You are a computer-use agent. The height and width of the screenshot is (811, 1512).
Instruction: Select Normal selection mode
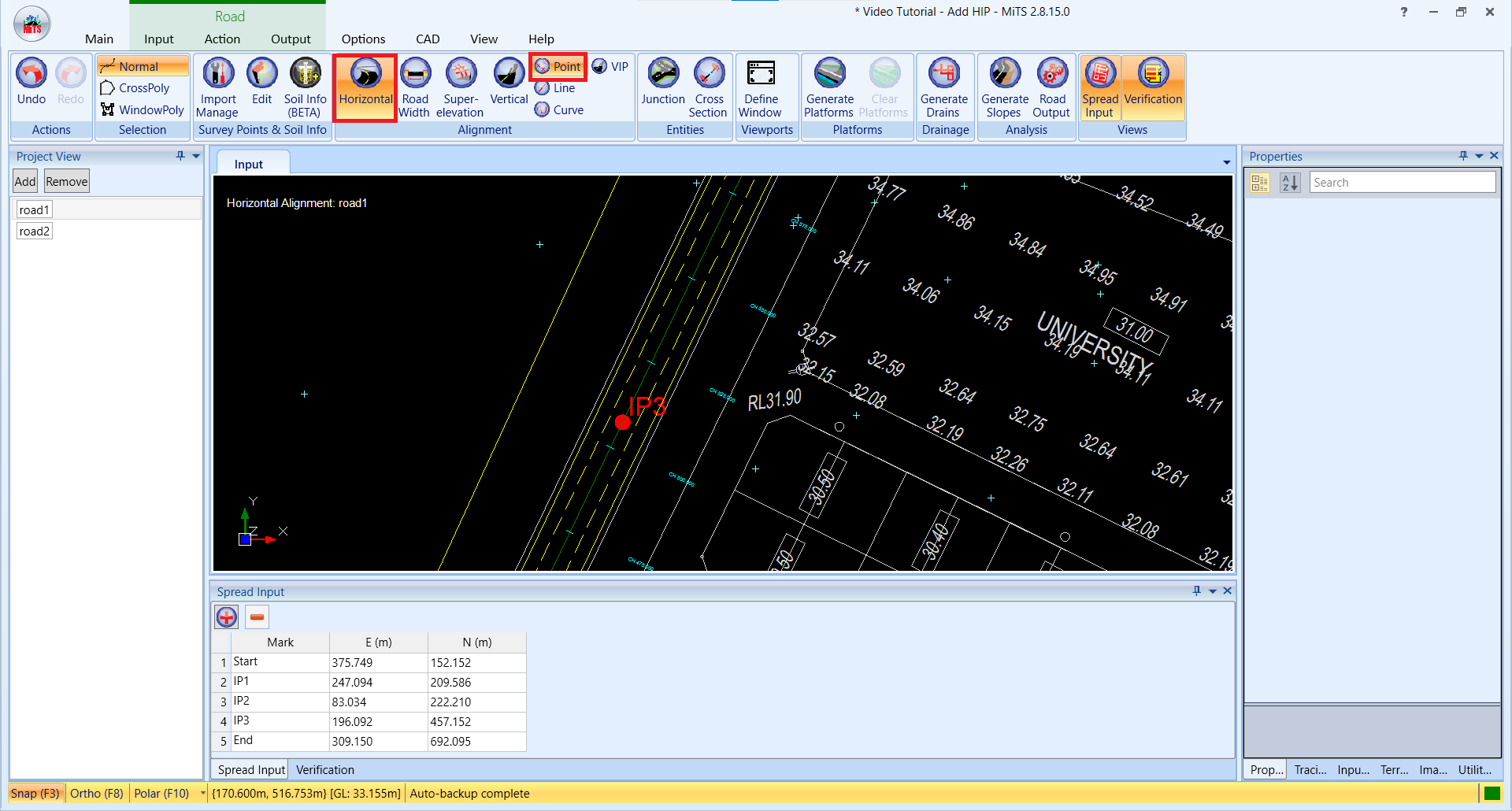pyautogui.click(x=143, y=67)
